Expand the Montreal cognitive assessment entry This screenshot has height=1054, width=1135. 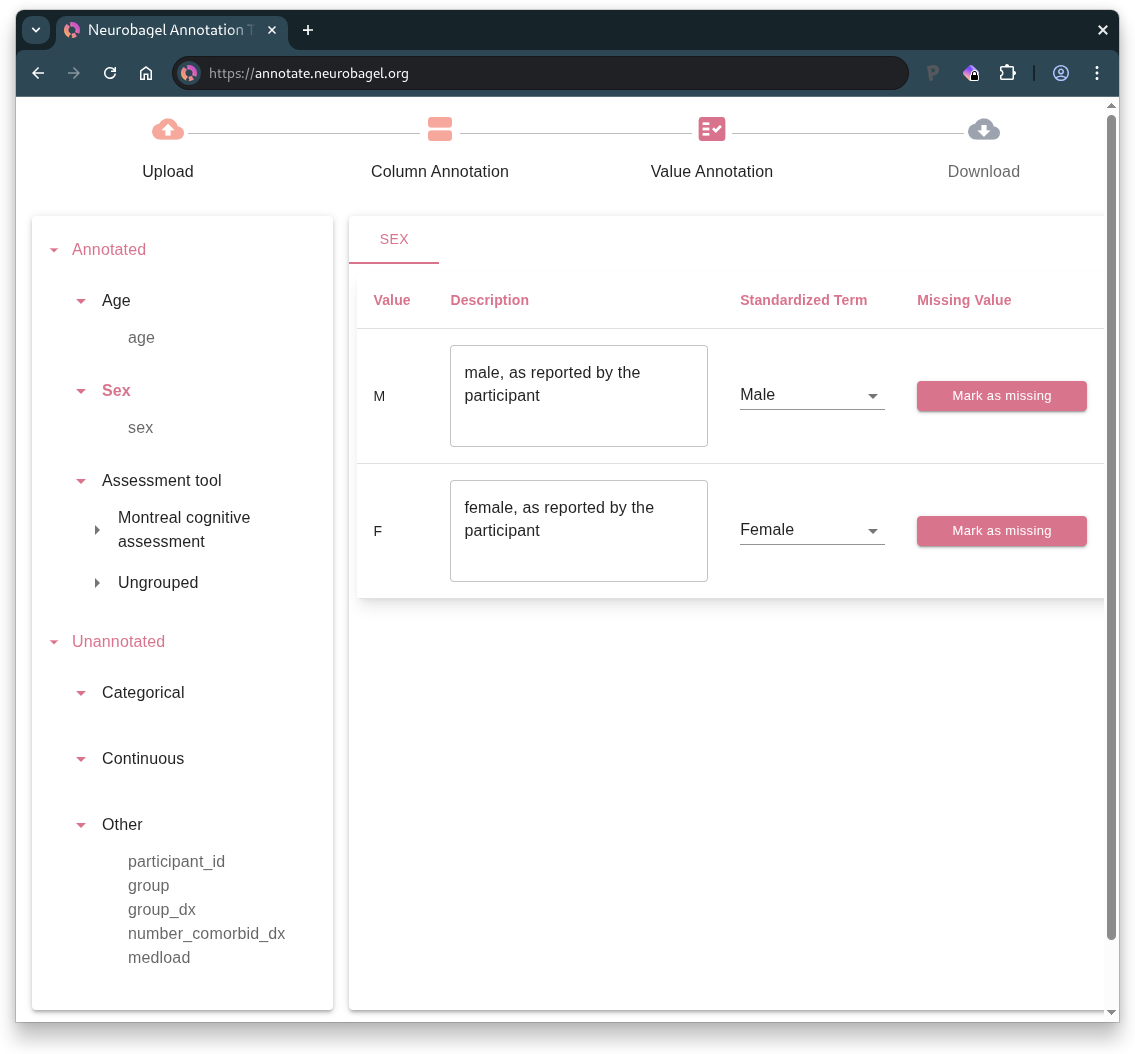click(x=97, y=530)
